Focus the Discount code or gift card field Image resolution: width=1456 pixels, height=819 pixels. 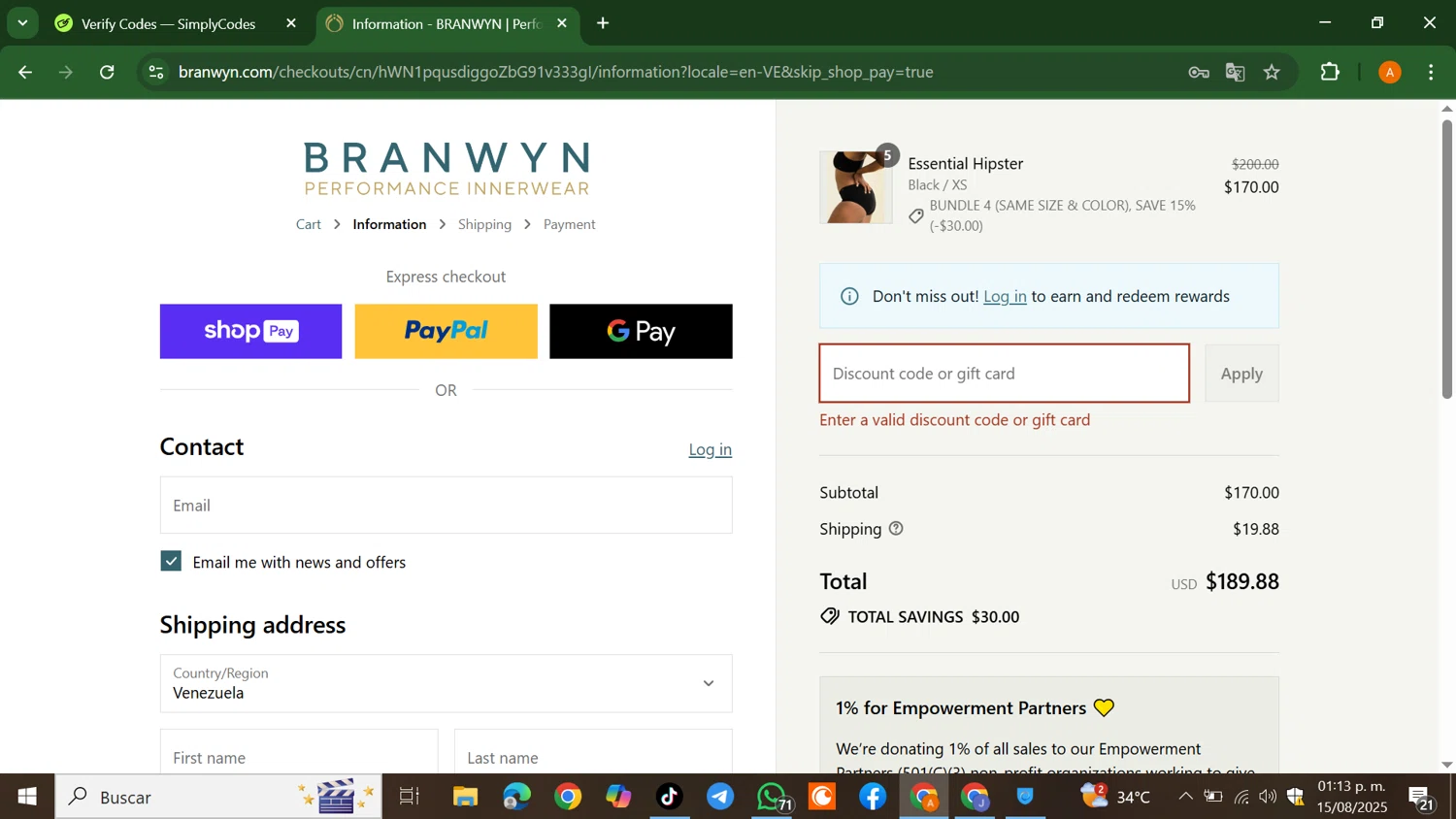(x=1004, y=374)
